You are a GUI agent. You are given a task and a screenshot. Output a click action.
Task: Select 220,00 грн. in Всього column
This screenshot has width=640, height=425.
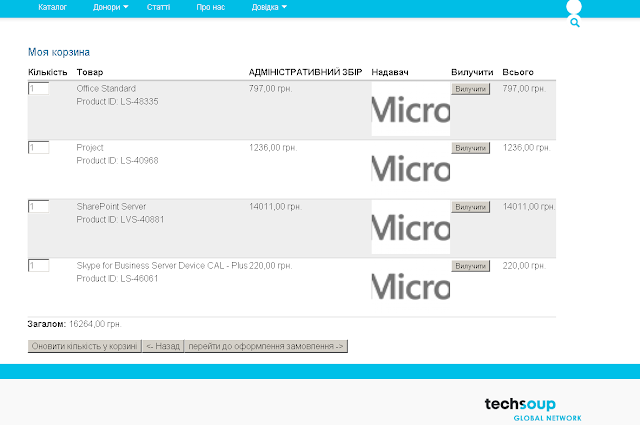tap(524, 266)
